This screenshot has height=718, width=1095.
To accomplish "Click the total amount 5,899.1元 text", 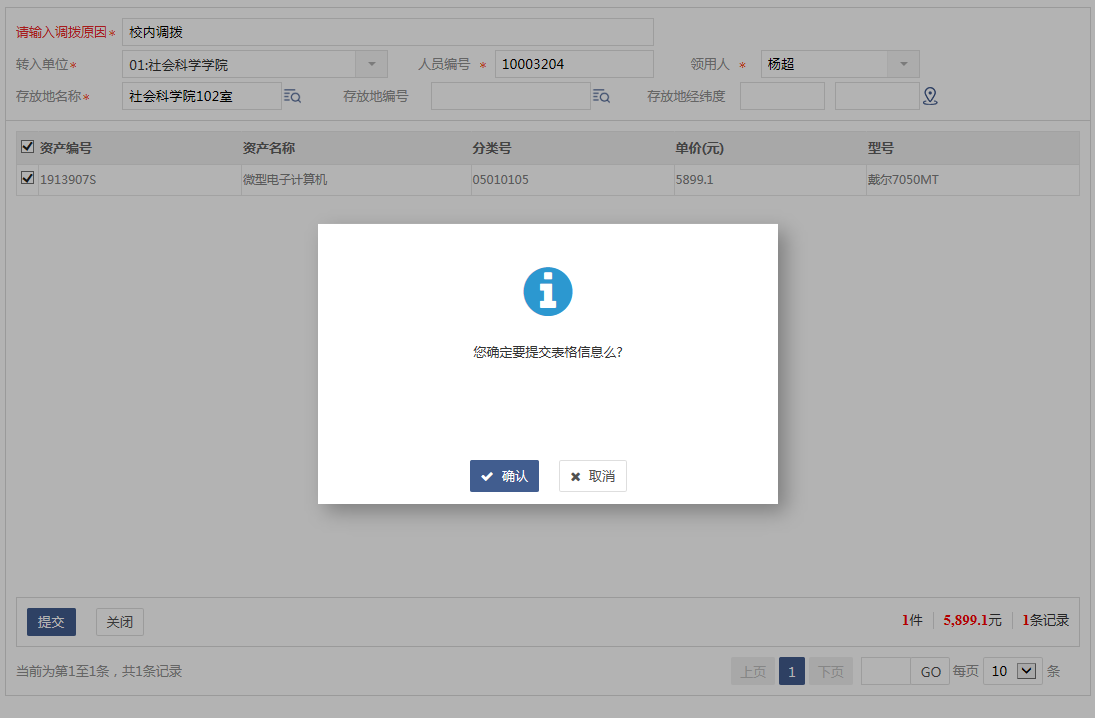I will click(x=972, y=620).
